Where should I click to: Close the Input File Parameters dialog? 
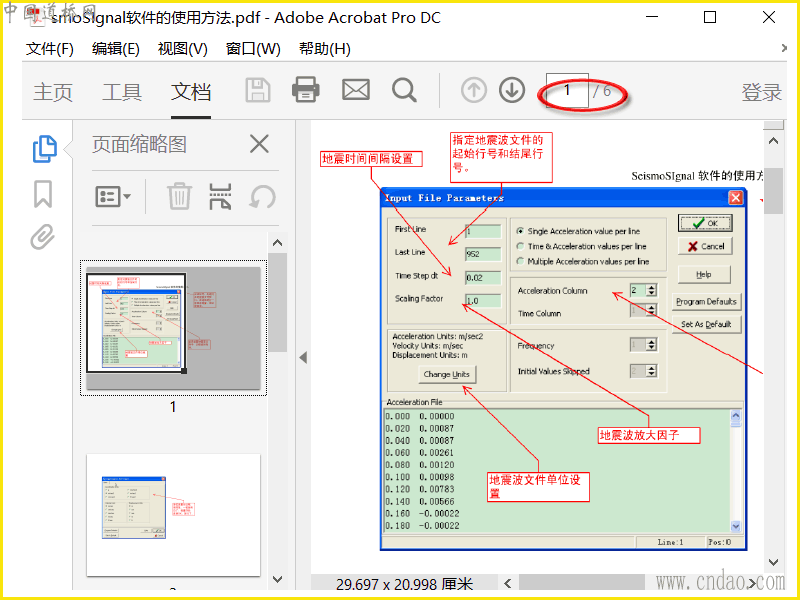[735, 197]
